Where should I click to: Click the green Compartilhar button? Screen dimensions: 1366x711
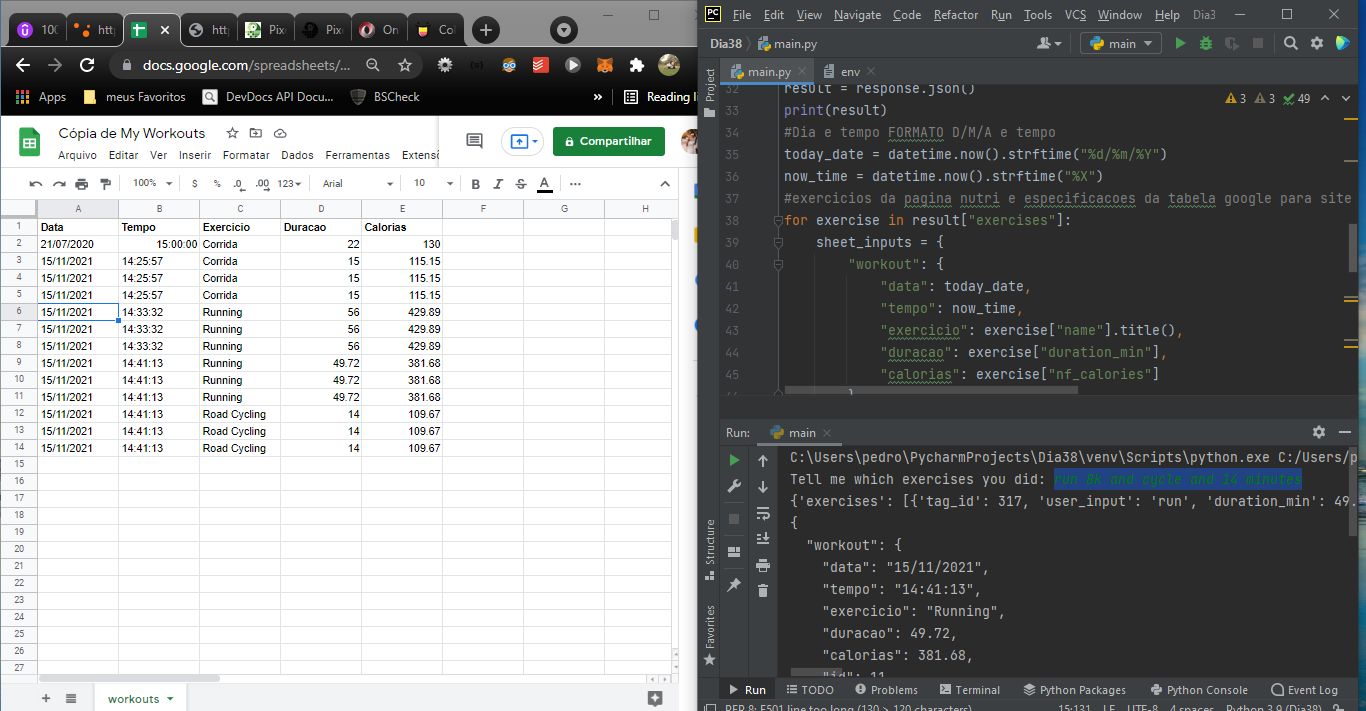[x=609, y=142]
